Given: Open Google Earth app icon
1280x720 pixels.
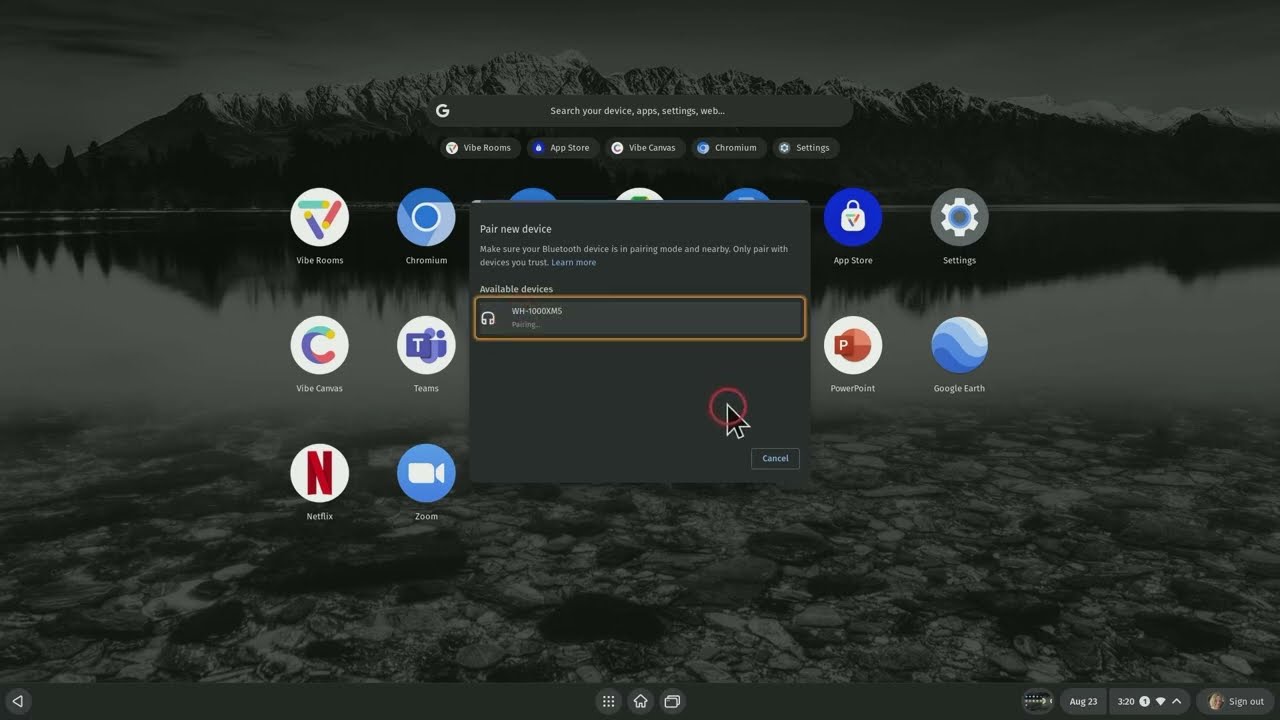Looking at the screenshot, I should tap(959, 345).
